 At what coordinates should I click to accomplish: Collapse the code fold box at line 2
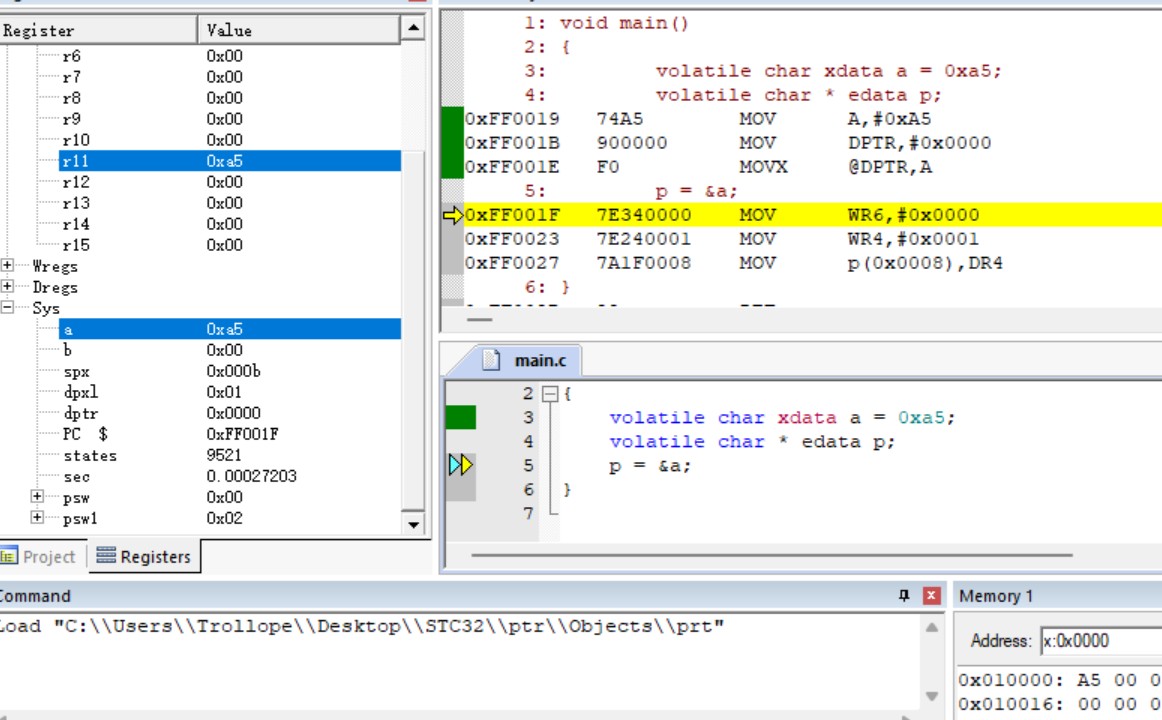click(x=550, y=394)
